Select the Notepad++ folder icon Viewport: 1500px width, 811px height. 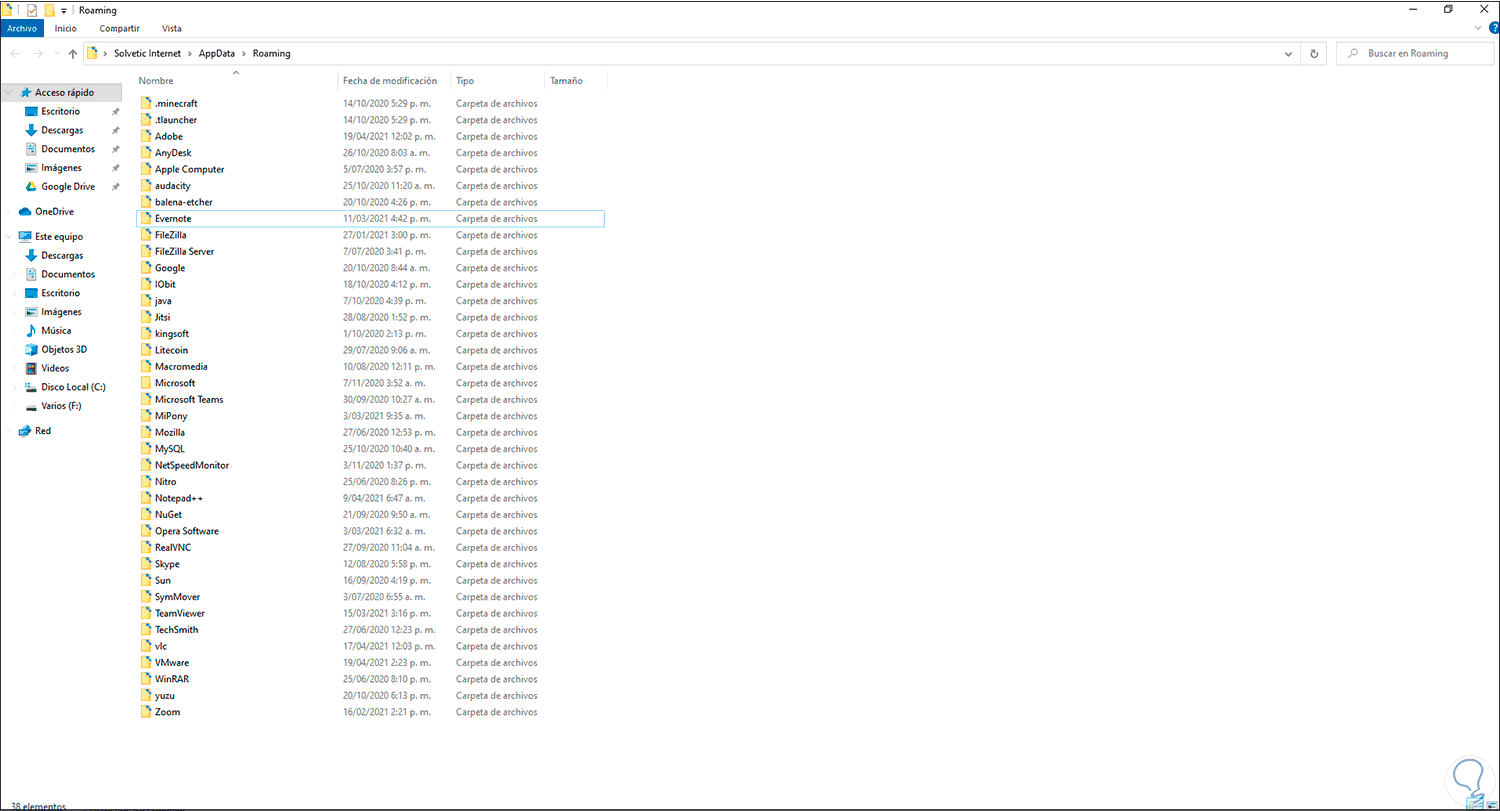(x=146, y=498)
